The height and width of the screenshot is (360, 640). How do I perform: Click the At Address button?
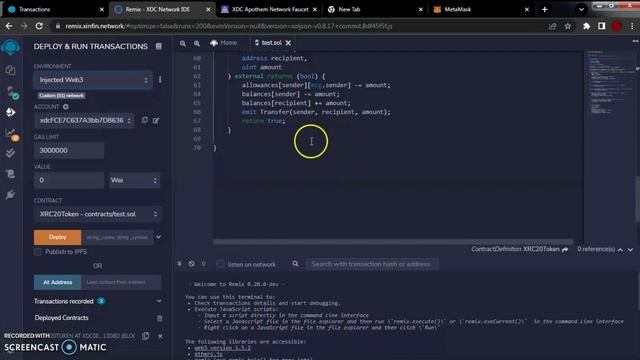tap(58, 282)
